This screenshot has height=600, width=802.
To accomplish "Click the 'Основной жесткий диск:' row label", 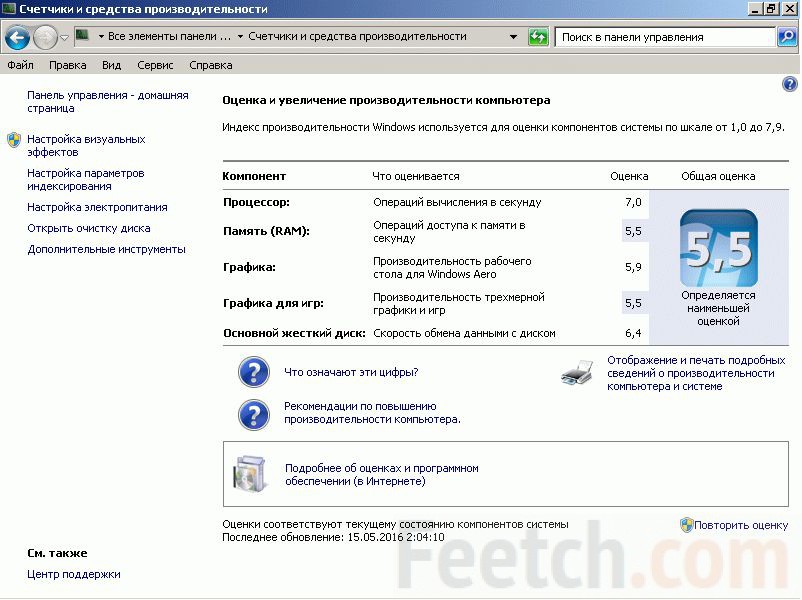I will click(294, 333).
